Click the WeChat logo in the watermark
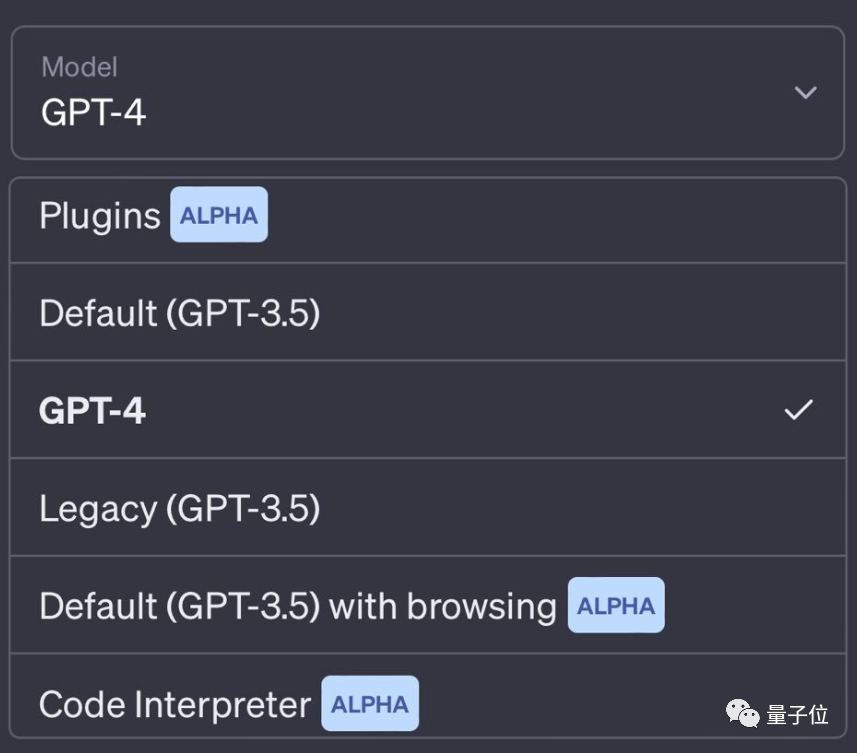 pos(743,713)
